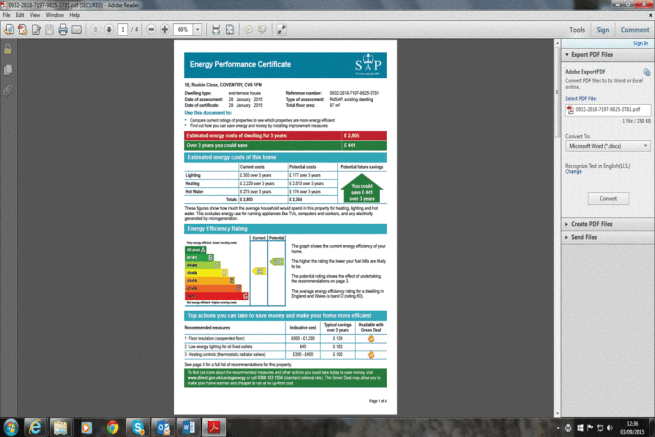Click the Convert button
655x437 pixels.
click(x=608, y=198)
